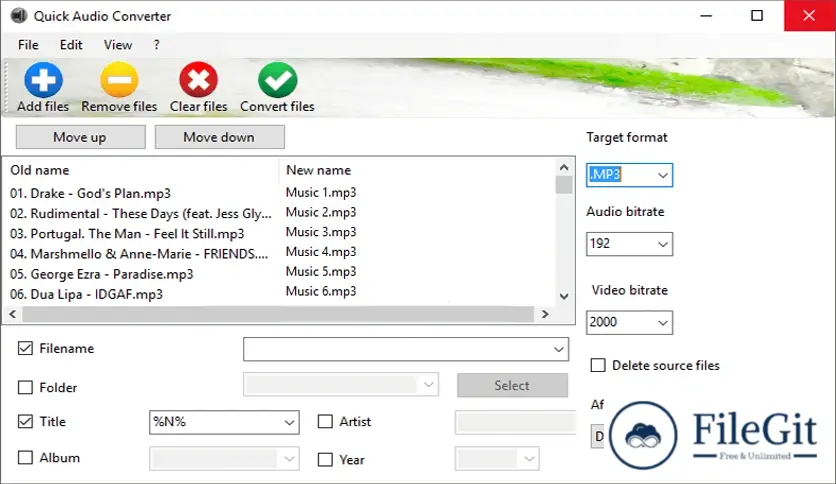Select "02. Rudimental - These Days" row
Screen dimensions: 836x484
pyautogui.click(x=141, y=213)
